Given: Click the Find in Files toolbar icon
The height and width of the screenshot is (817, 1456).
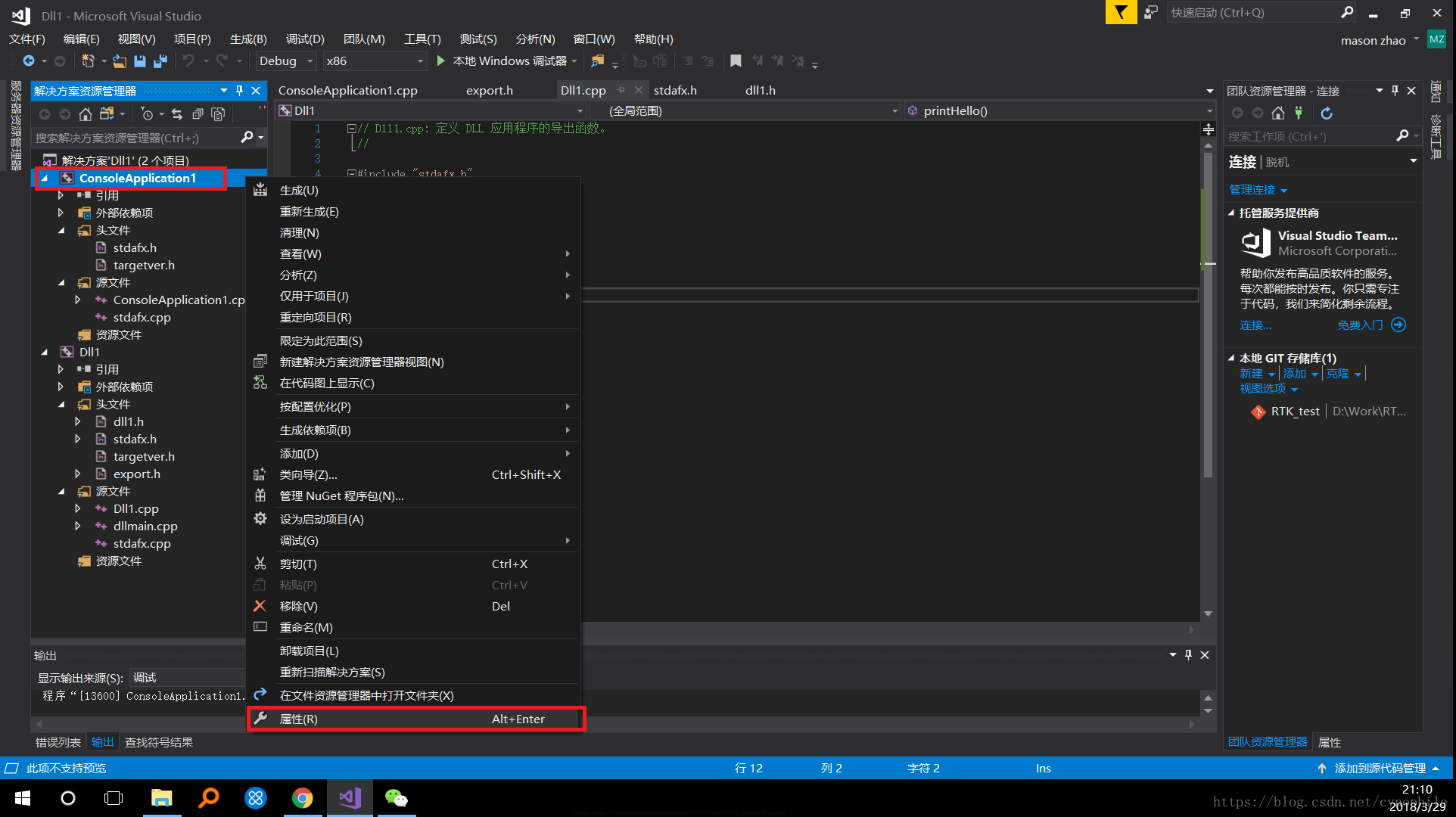Looking at the screenshot, I should [x=598, y=61].
